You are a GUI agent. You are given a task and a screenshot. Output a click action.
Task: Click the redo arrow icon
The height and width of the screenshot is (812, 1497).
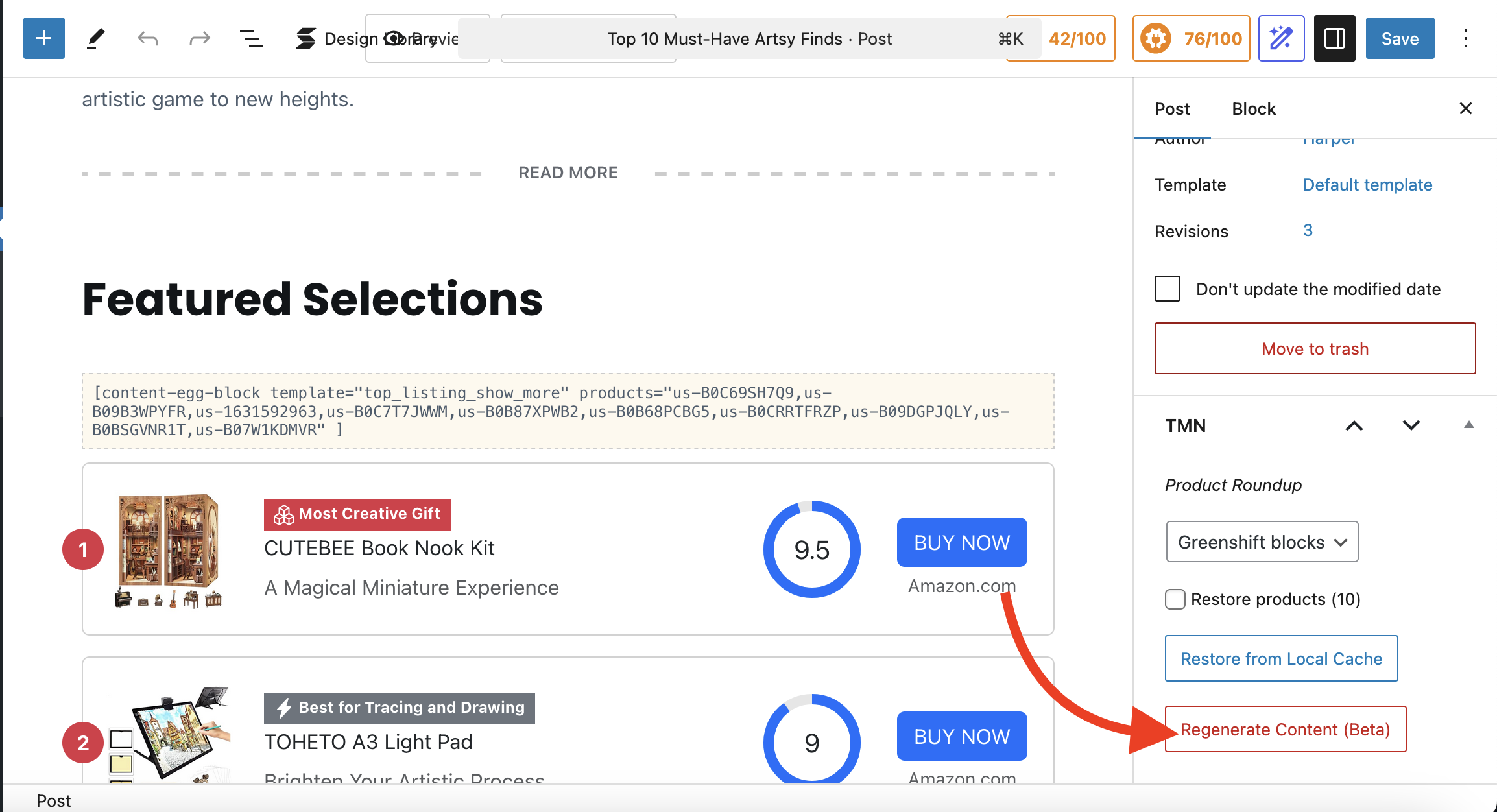[199, 38]
